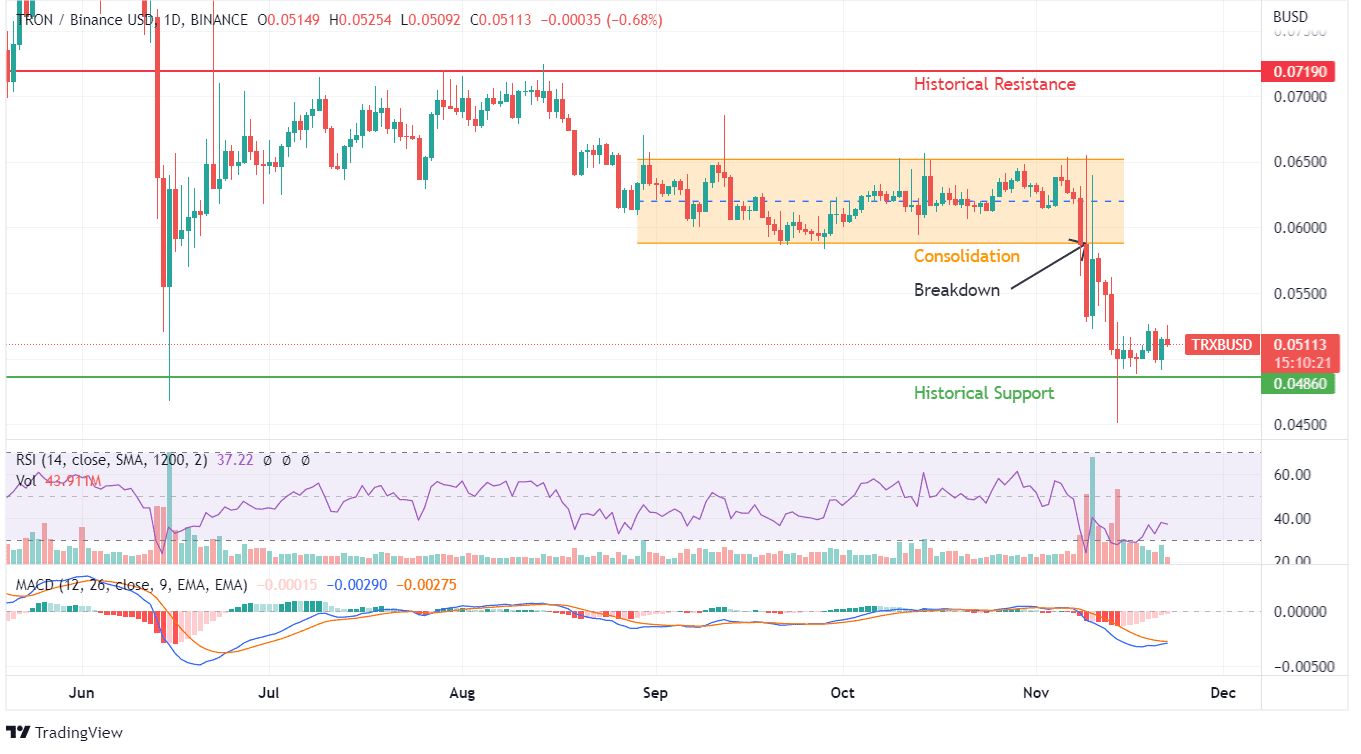1361x754 pixels.
Task: Click the 40.00 RSI axis value
Action: [x=1291, y=519]
